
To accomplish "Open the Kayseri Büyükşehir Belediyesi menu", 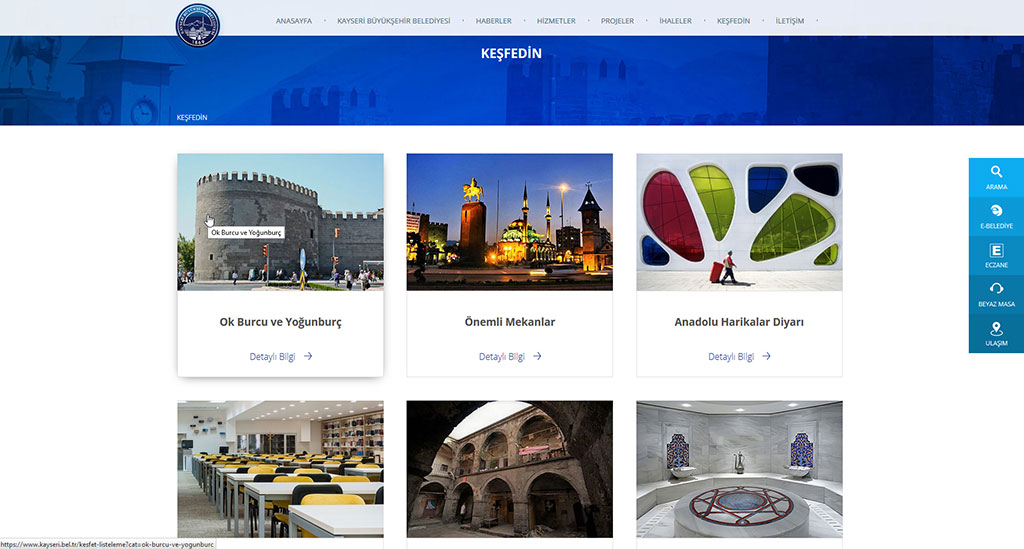I will 393,21.
